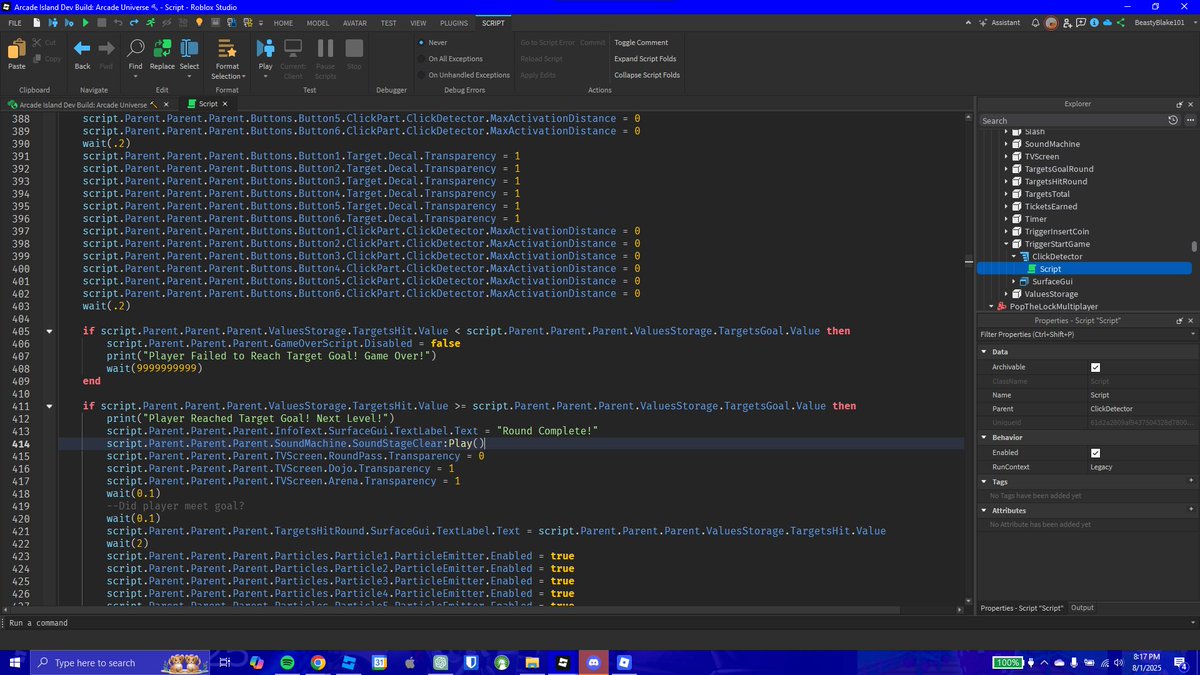Click the Back navigation arrow
This screenshot has width=1200, height=675.
pyautogui.click(x=83, y=49)
